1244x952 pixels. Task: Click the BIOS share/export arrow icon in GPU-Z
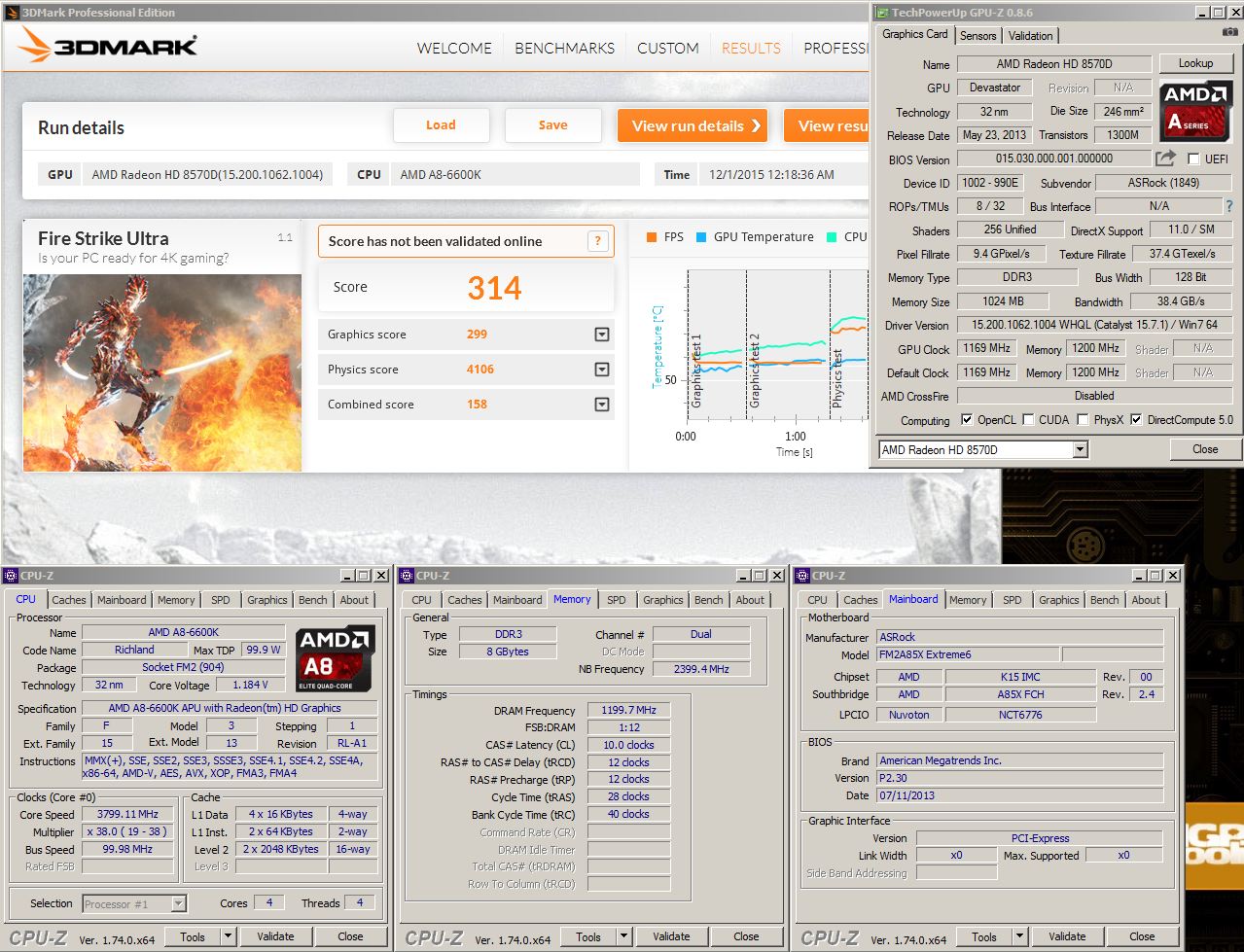1165,158
